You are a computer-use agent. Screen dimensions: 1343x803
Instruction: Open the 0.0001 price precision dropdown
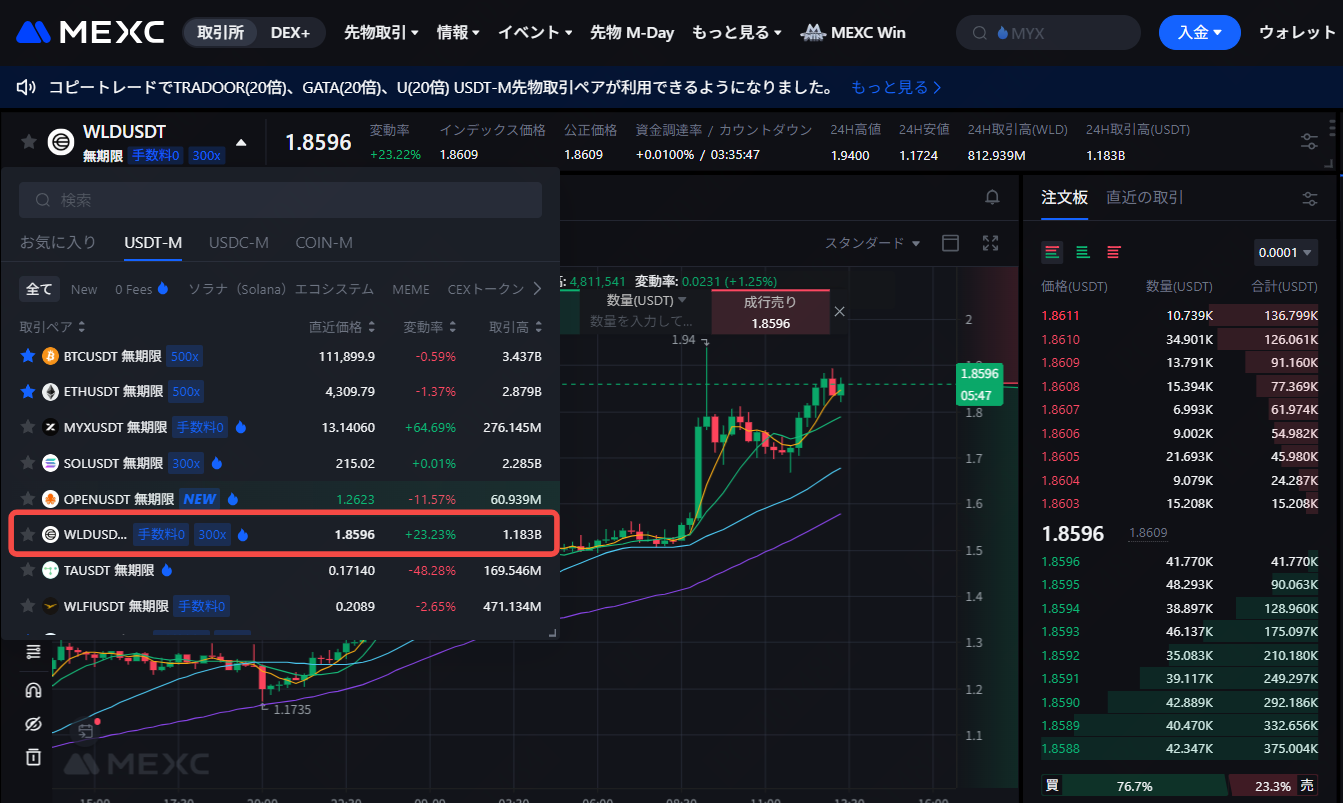tap(1286, 252)
